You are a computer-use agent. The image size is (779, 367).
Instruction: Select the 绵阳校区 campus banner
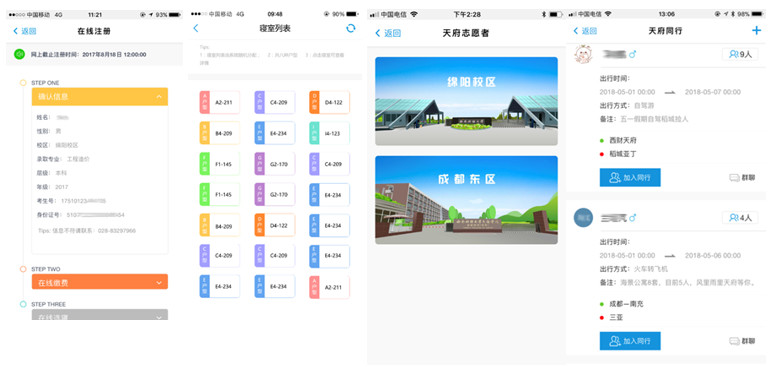[x=467, y=101]
